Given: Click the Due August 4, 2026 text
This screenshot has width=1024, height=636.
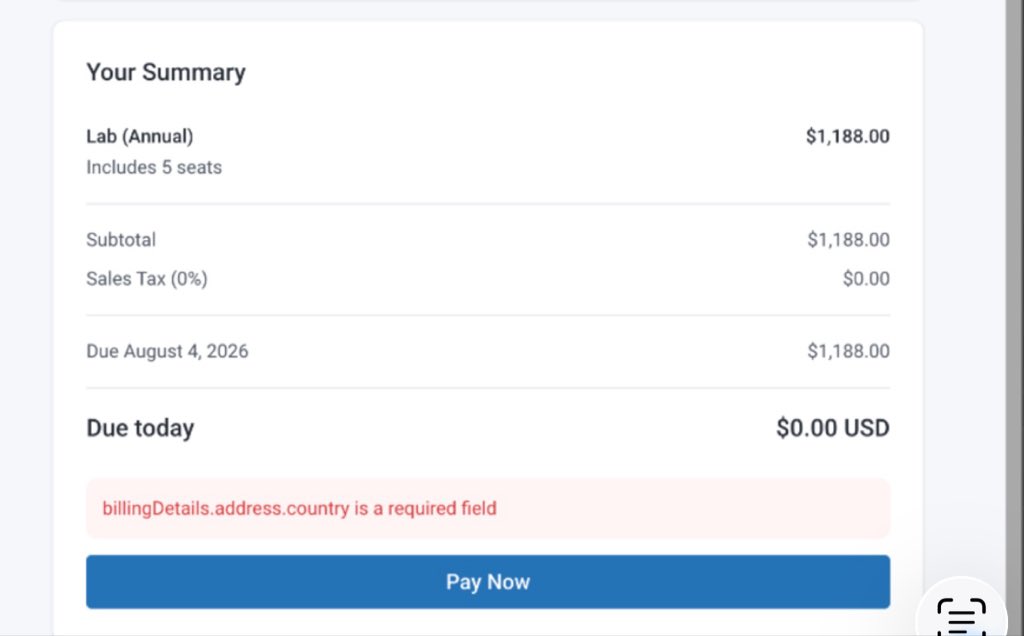Looking at the screenshot, I should 167,351.
